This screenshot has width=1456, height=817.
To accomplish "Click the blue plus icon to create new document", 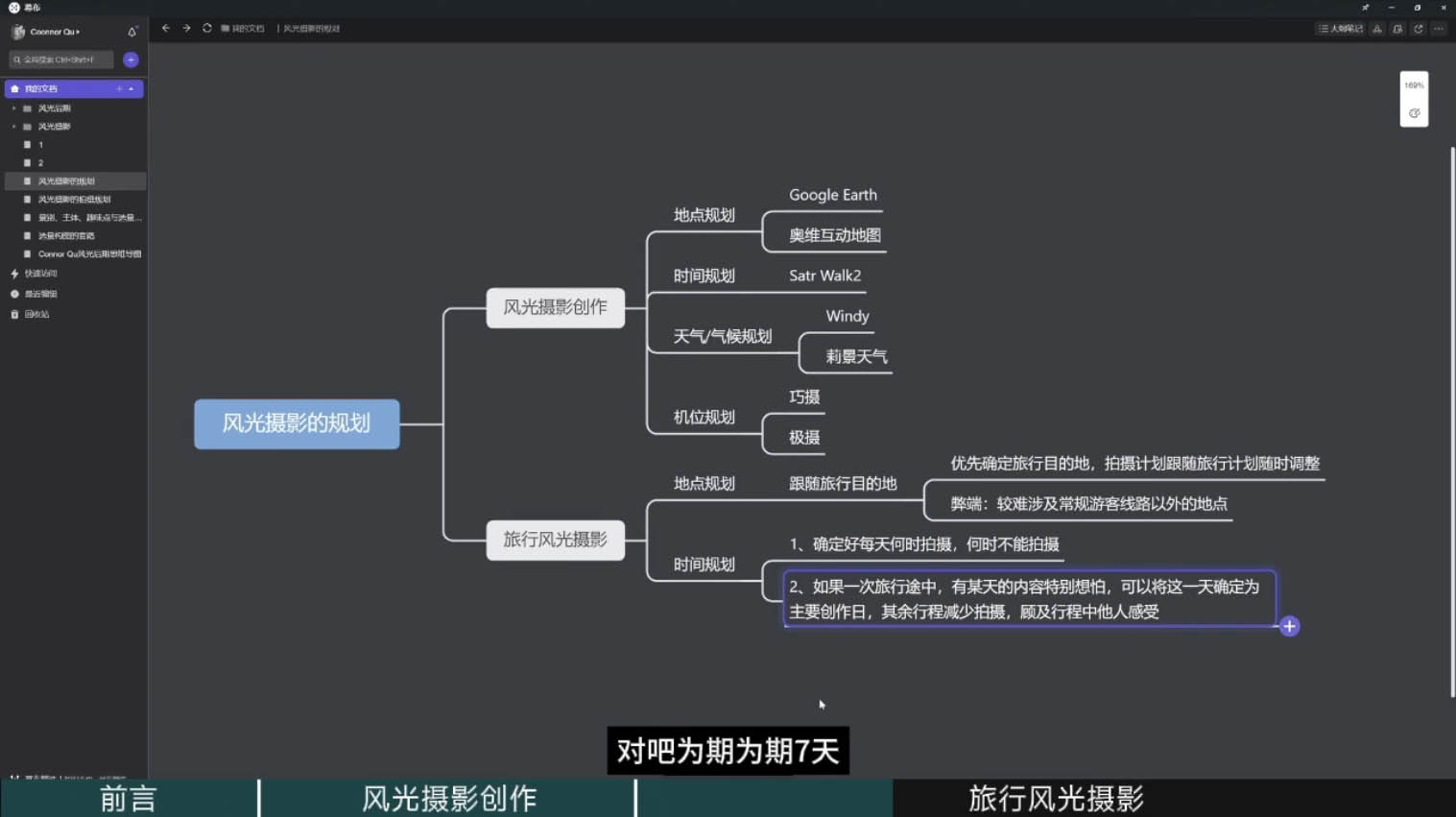I will (131, 59).
